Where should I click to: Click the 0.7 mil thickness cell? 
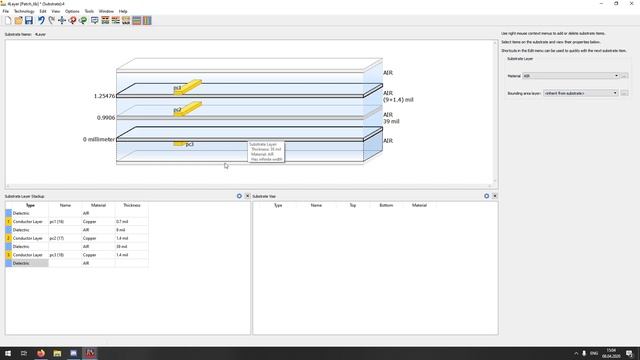[x=131, y=222]
